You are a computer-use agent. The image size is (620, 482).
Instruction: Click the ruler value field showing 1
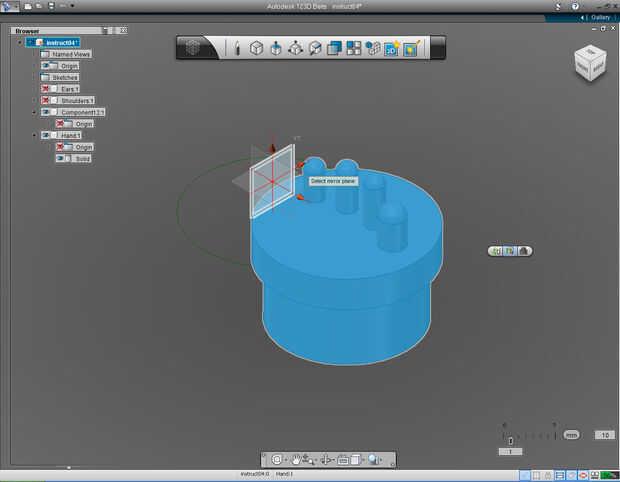tap(510, 452)
